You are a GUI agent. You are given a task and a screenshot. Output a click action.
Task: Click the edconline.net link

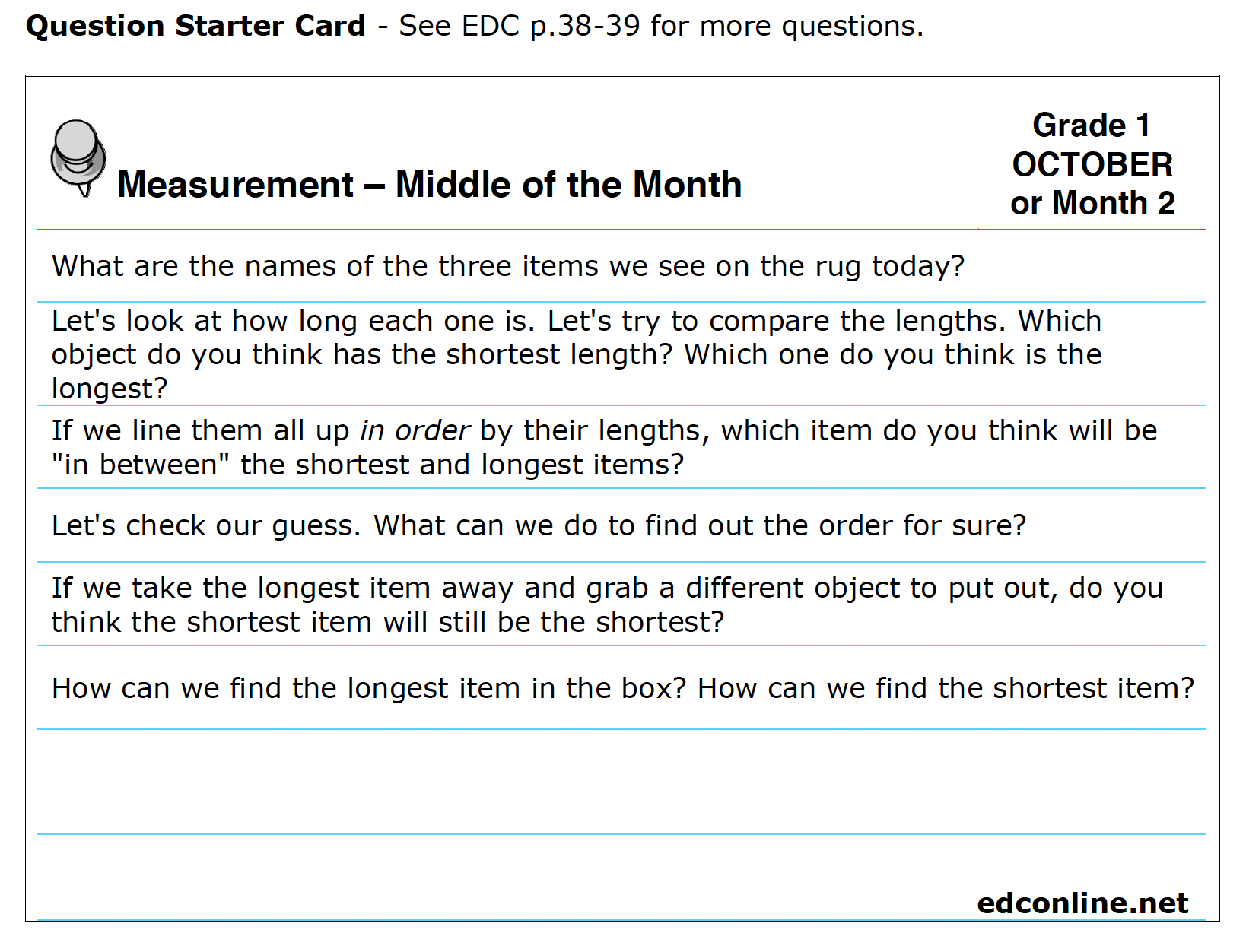pos(1082,903)
